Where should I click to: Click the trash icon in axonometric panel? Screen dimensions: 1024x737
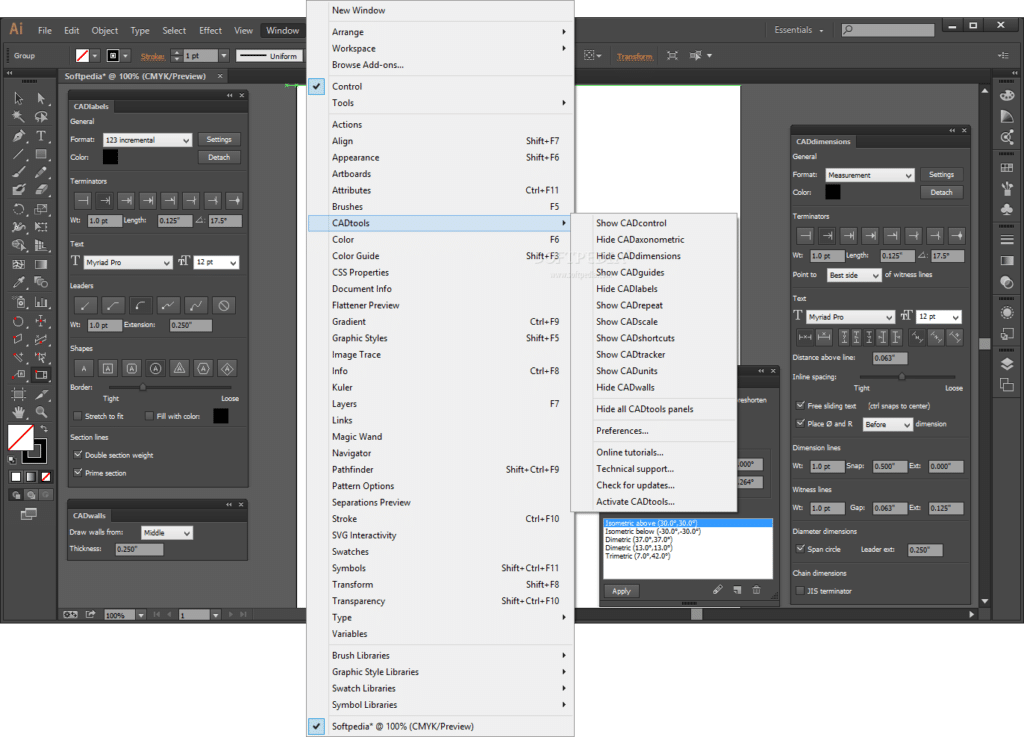coord(756,590)
